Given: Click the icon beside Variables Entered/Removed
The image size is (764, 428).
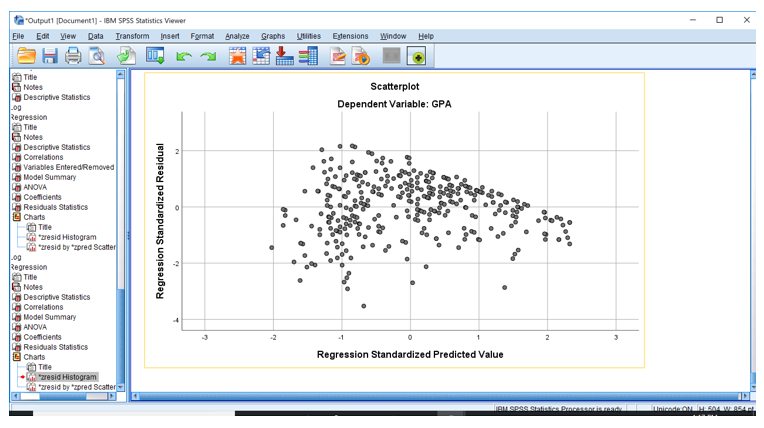Looking at the screenshot, I should click(x=17, y=167).
